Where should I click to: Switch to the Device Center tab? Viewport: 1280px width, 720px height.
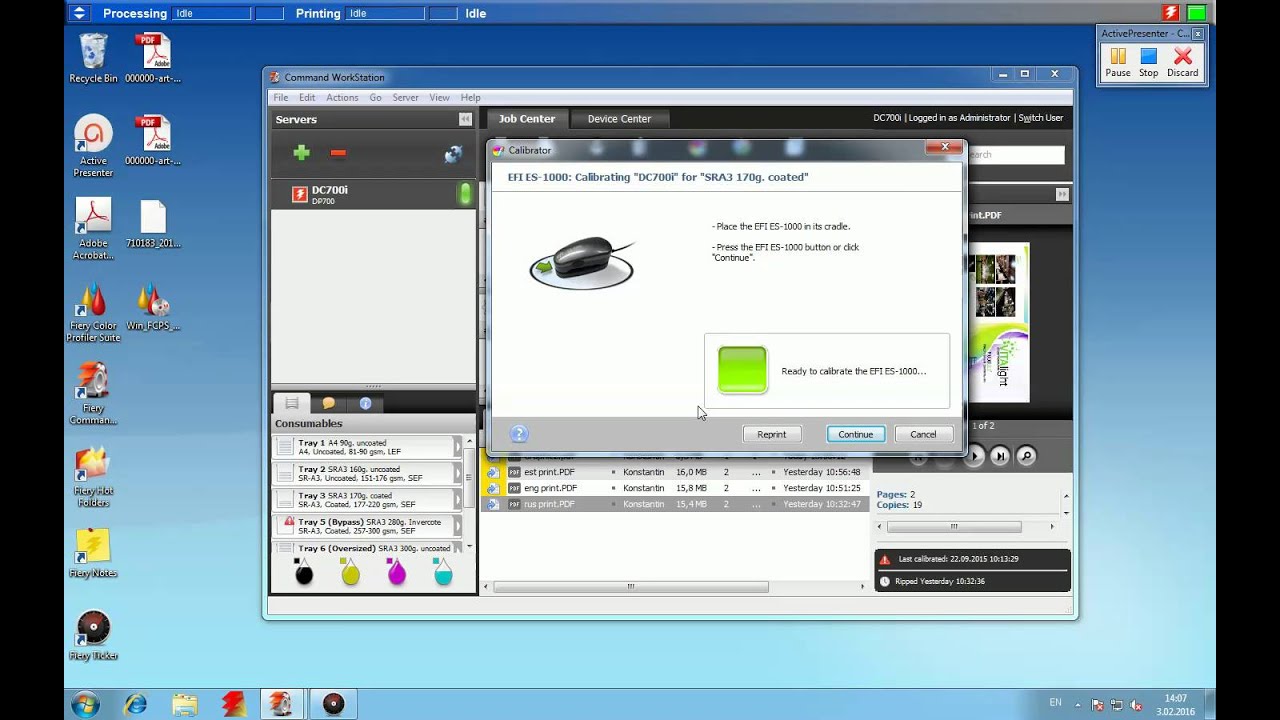tap(619, 118)
